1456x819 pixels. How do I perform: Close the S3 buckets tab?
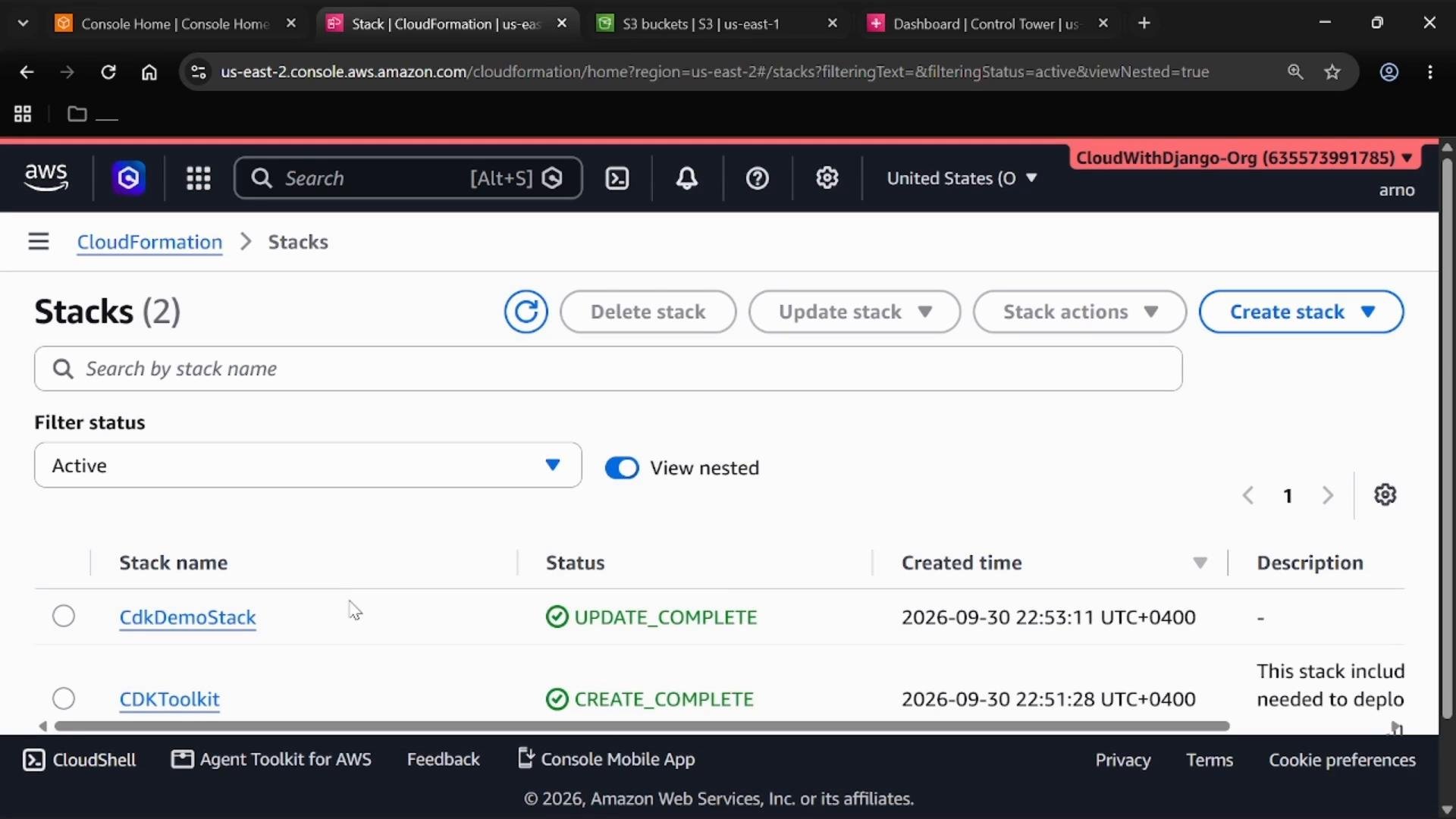[832, 24]
